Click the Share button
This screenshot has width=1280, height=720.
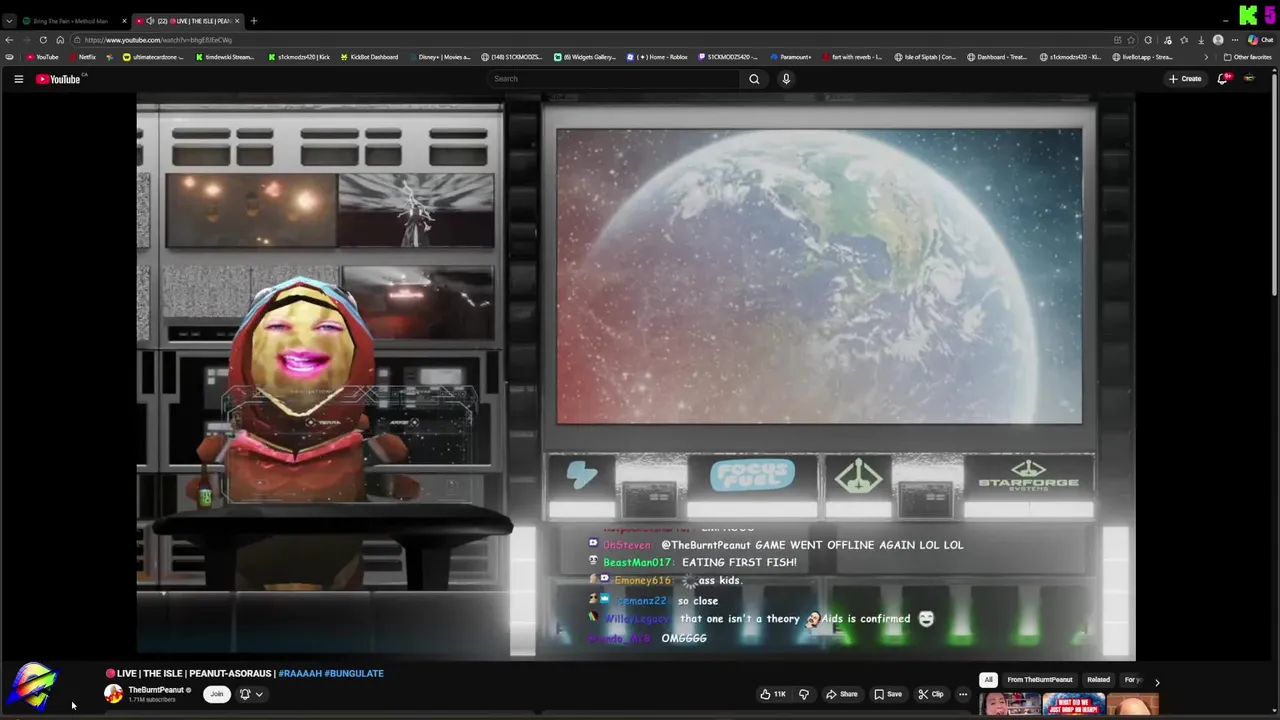(842, 694)
